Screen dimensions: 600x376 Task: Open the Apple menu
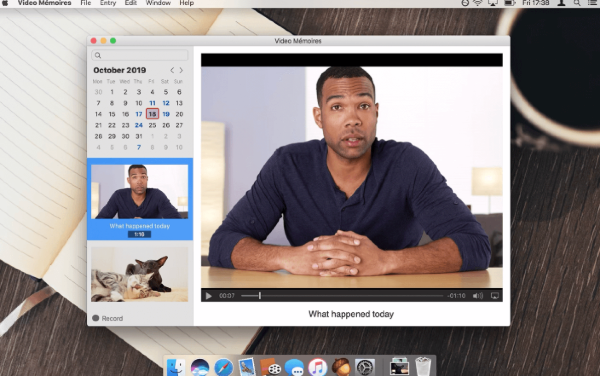coord(5,3)
